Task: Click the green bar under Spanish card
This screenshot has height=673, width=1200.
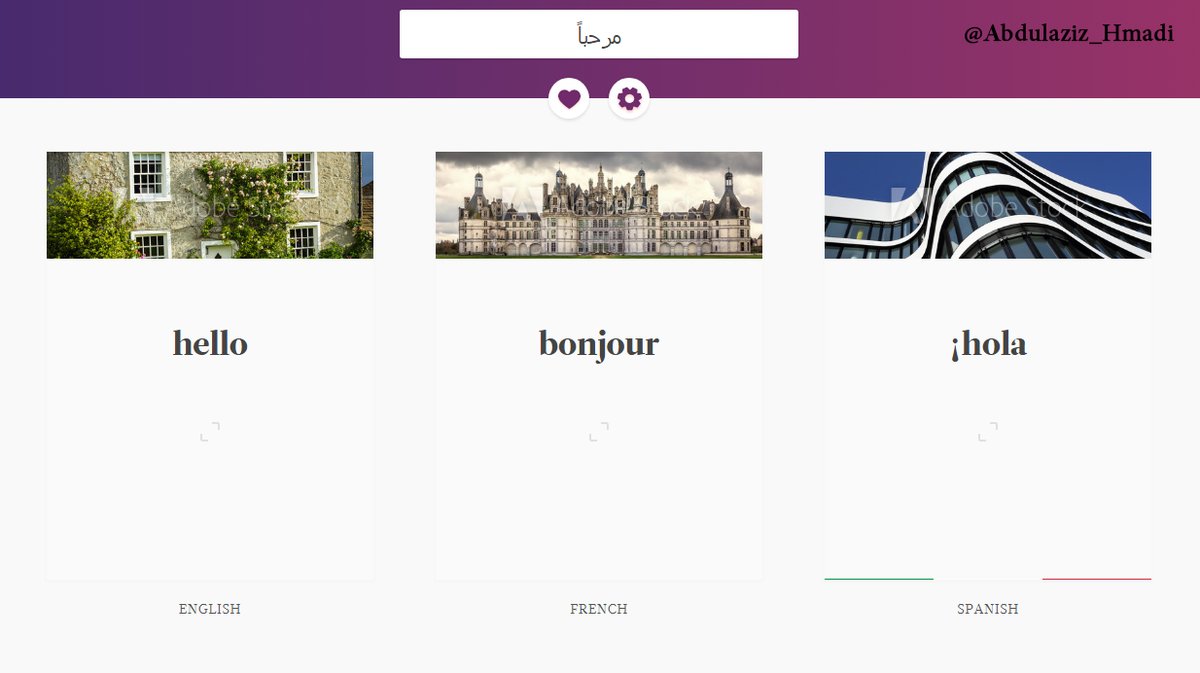Action: [879, 579]
